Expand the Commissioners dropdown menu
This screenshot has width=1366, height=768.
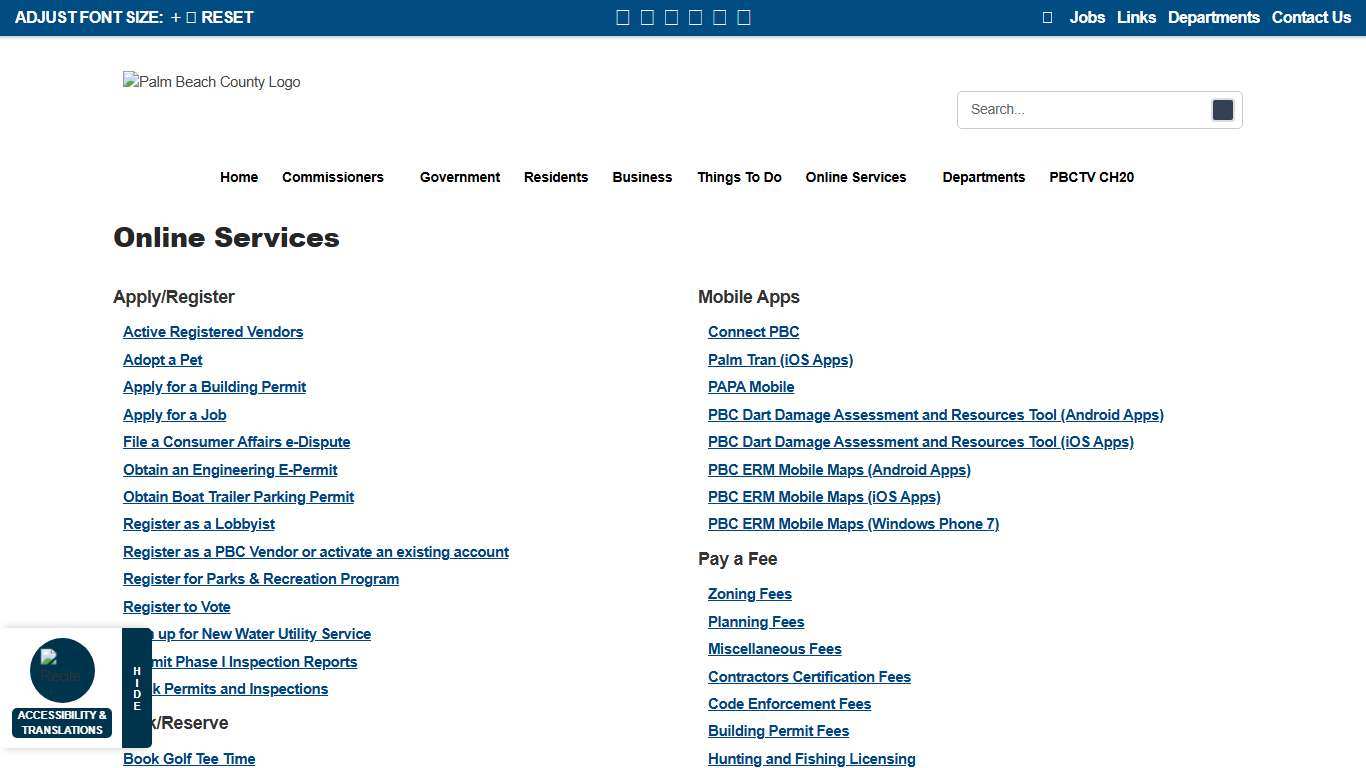(x=333, y=177)
